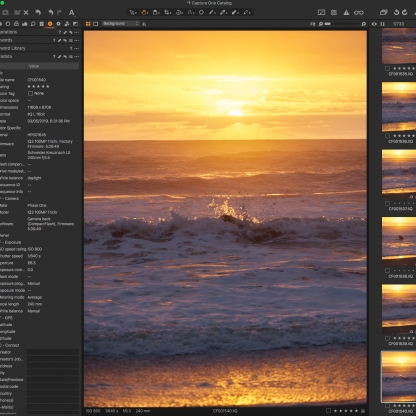This screenshot has width=416, height=416.
Task: Click the ISO 800 speed rating value
Action: click(x=35, y=249)
